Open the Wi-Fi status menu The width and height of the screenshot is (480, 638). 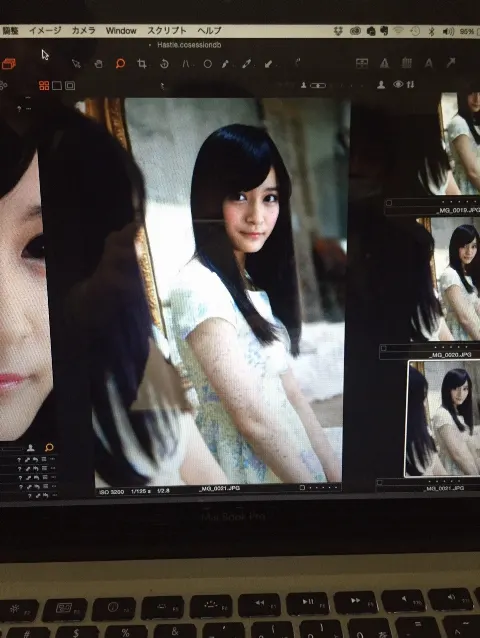pyautogui.click(x=398, y=31)
